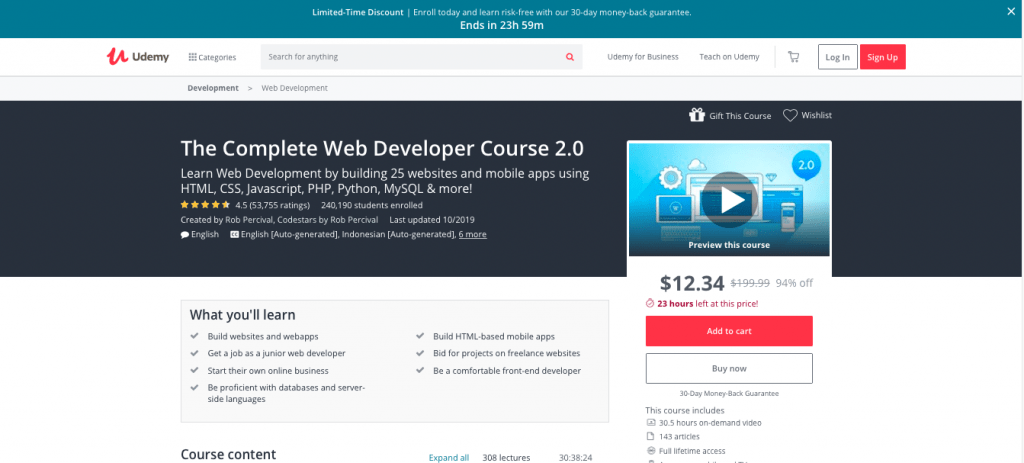
Task: Click Bid for projects on freelance websites
Action: [x=507, y=353]
